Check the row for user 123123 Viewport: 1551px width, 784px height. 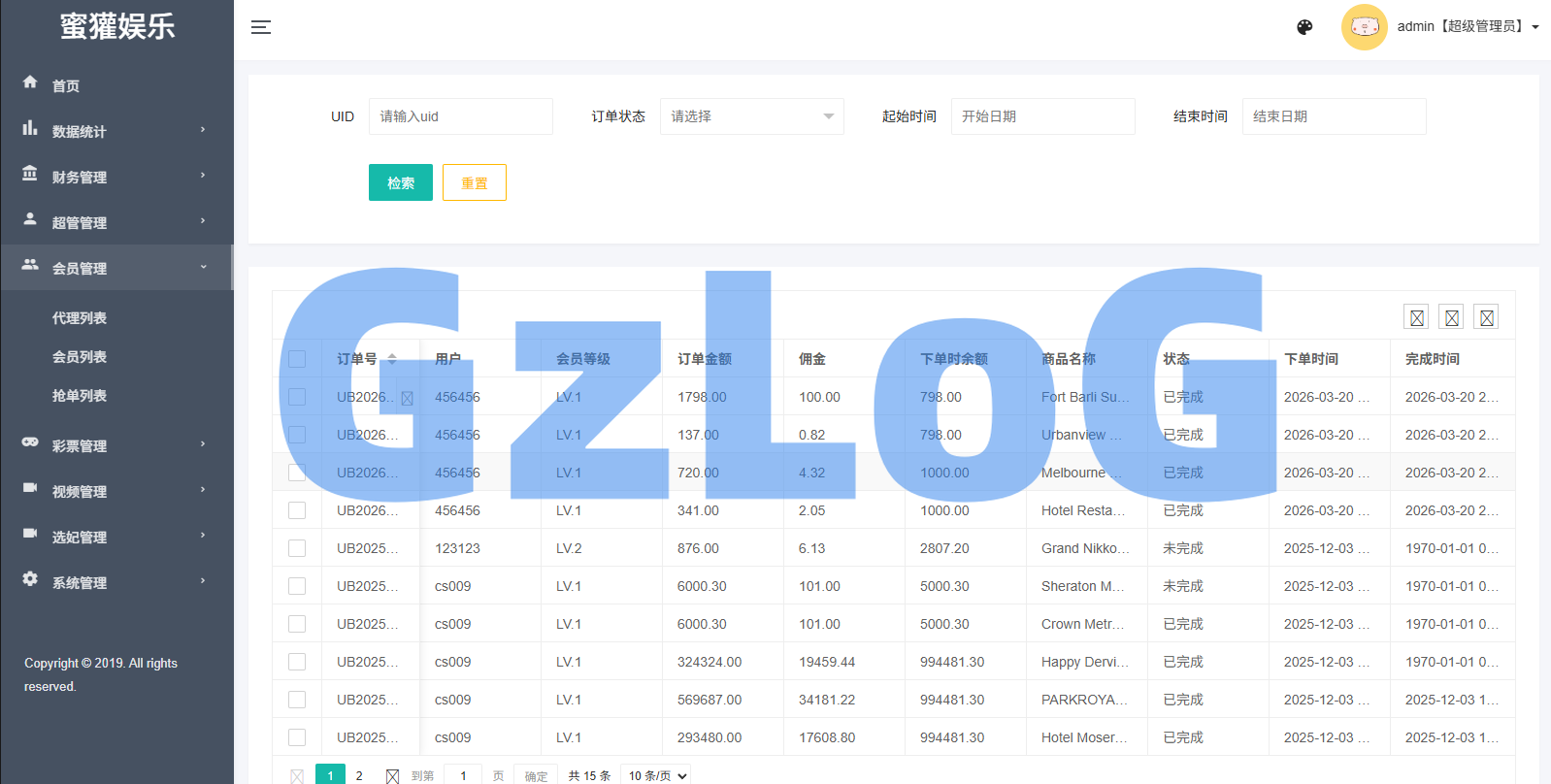[297, 548]
